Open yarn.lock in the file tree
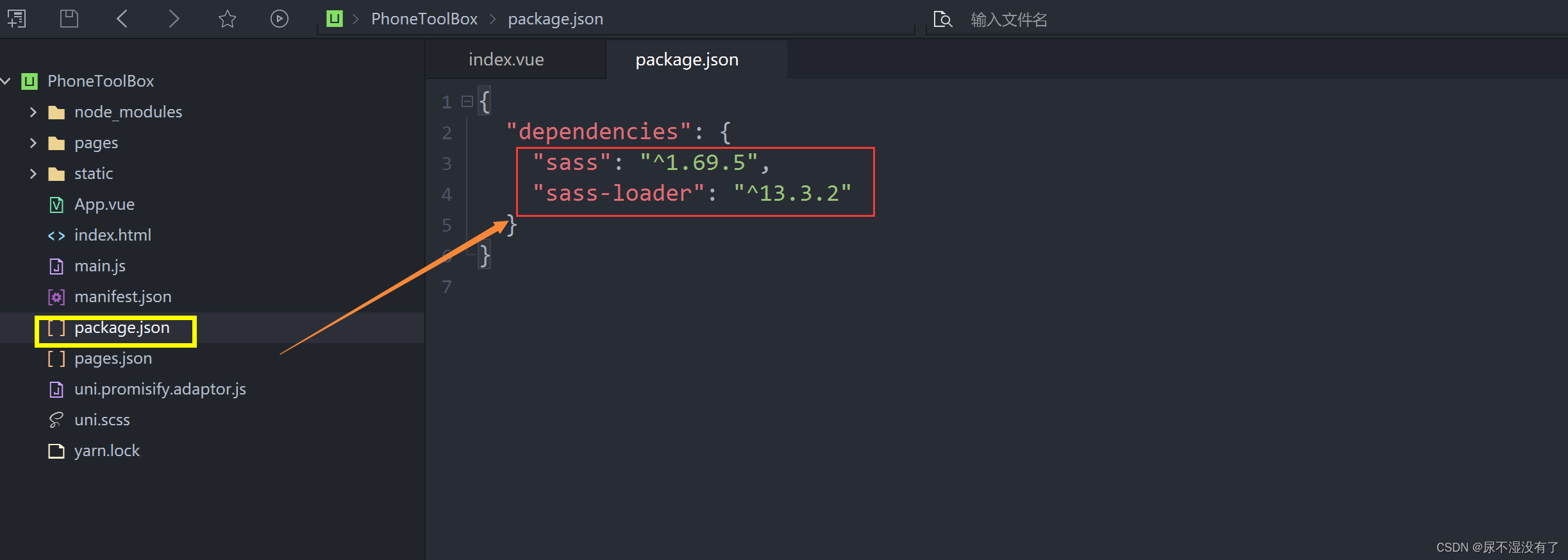 [x=107, y=451]
